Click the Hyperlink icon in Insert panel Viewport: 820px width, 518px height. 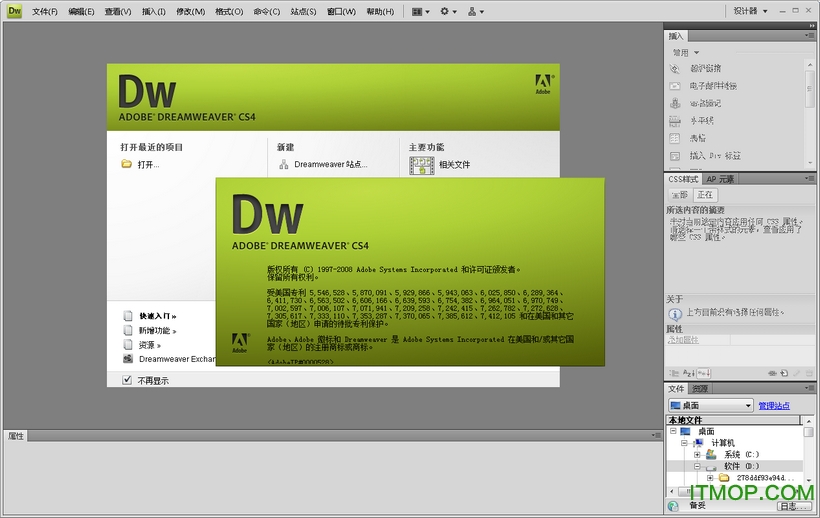point(675,68)
